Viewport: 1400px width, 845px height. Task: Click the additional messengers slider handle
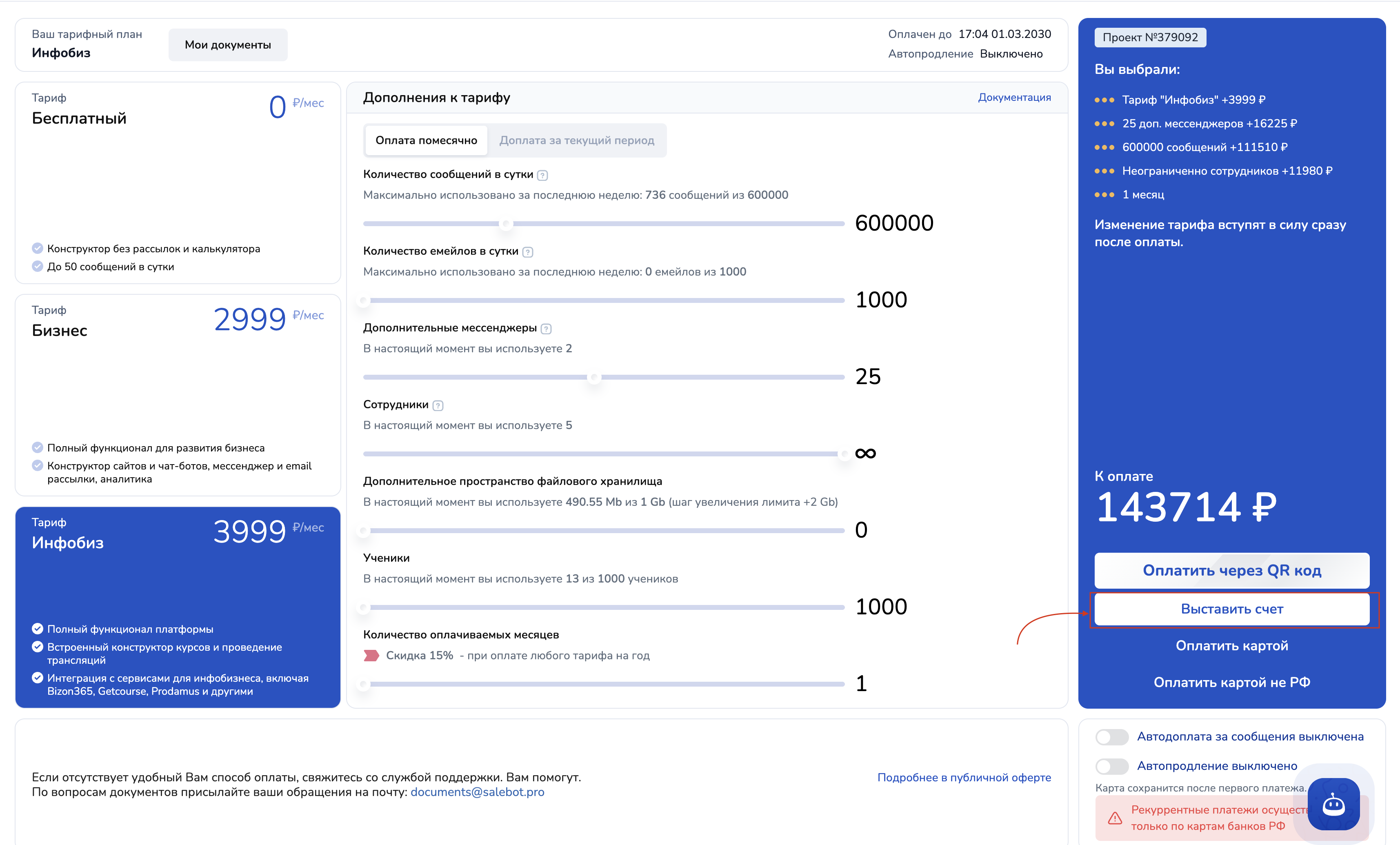(594, 377)
